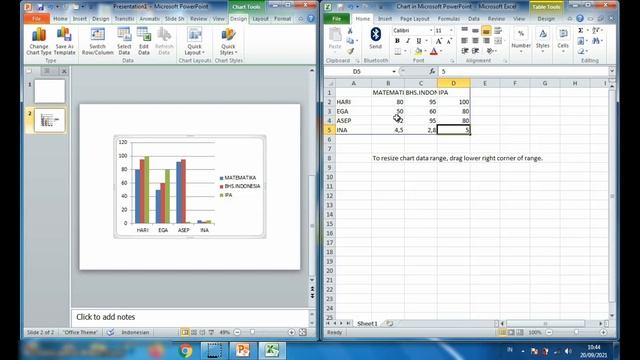The height and width of the screenshot is (360, 640).
Task: Click the Fill icon in Editing group
Action: tap(581, 41)
